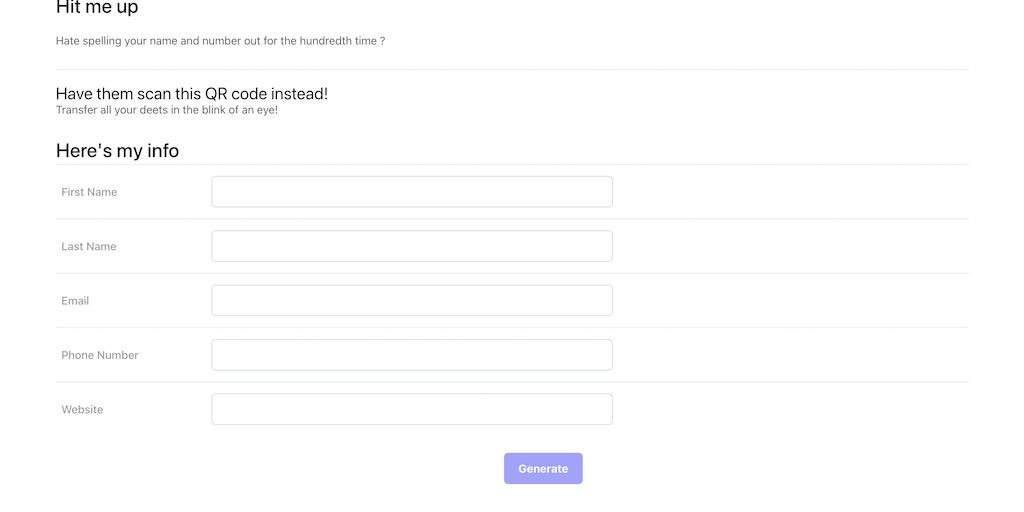1024x512 pixels.
Task: Focus the Last Name text box
Action: click(x=411, y=246)
